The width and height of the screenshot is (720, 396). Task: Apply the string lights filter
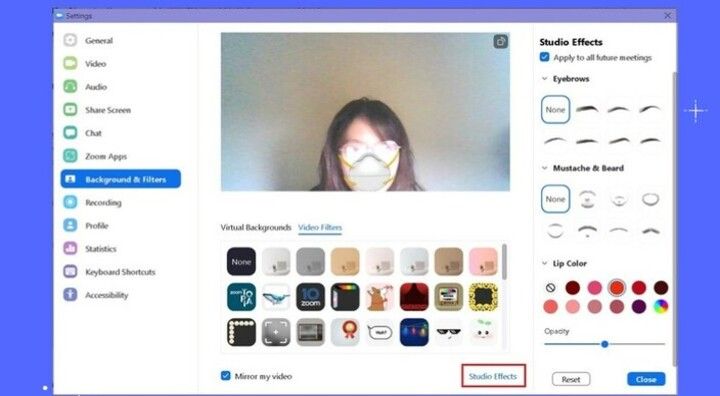(414, 332)
